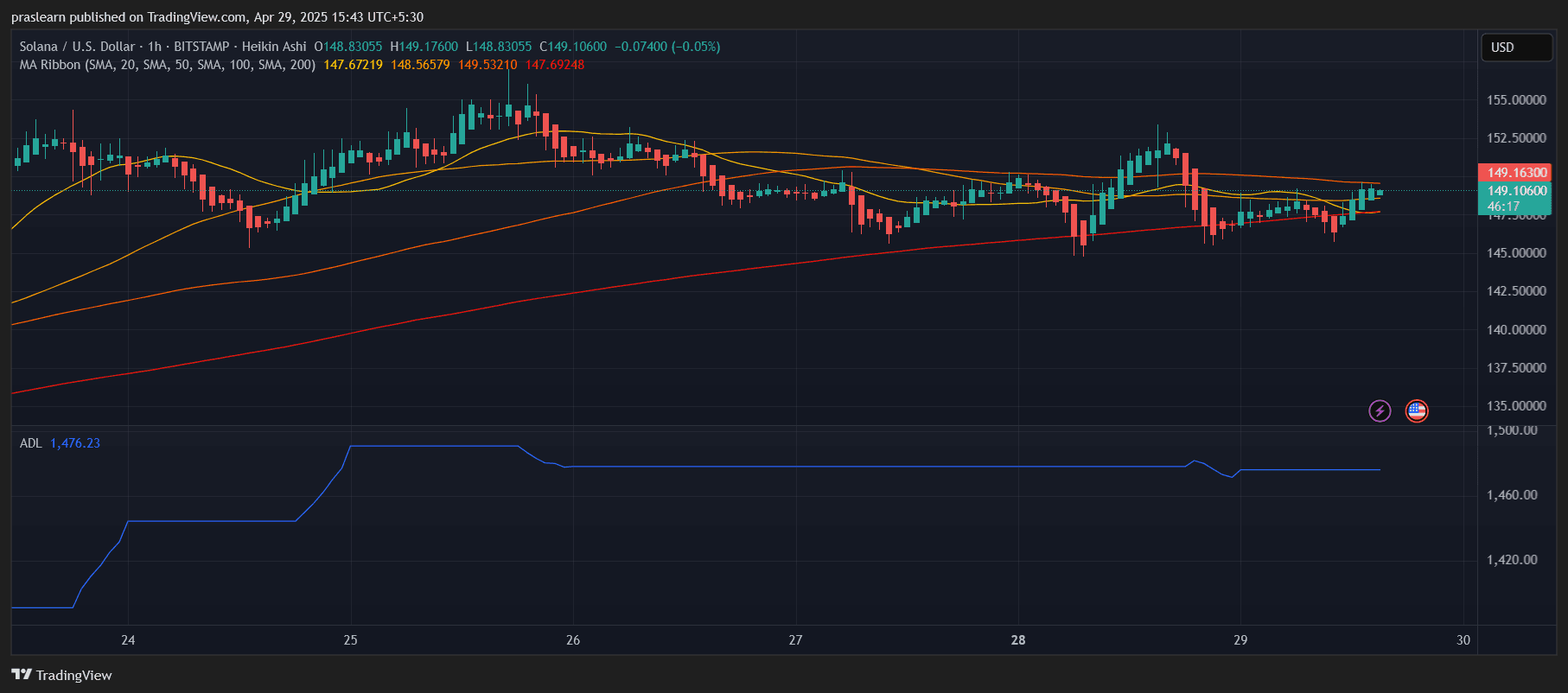Screen dimensions: 1568x693
Task: Click the Solana / U.S. Dollar symbol title
Action: 77,47
